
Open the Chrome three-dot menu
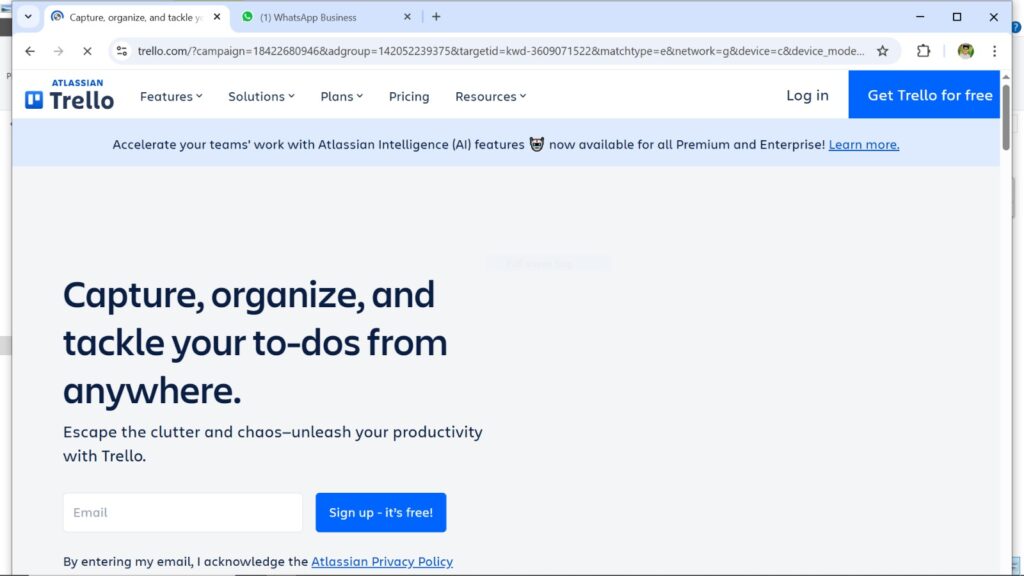(994, 51)
